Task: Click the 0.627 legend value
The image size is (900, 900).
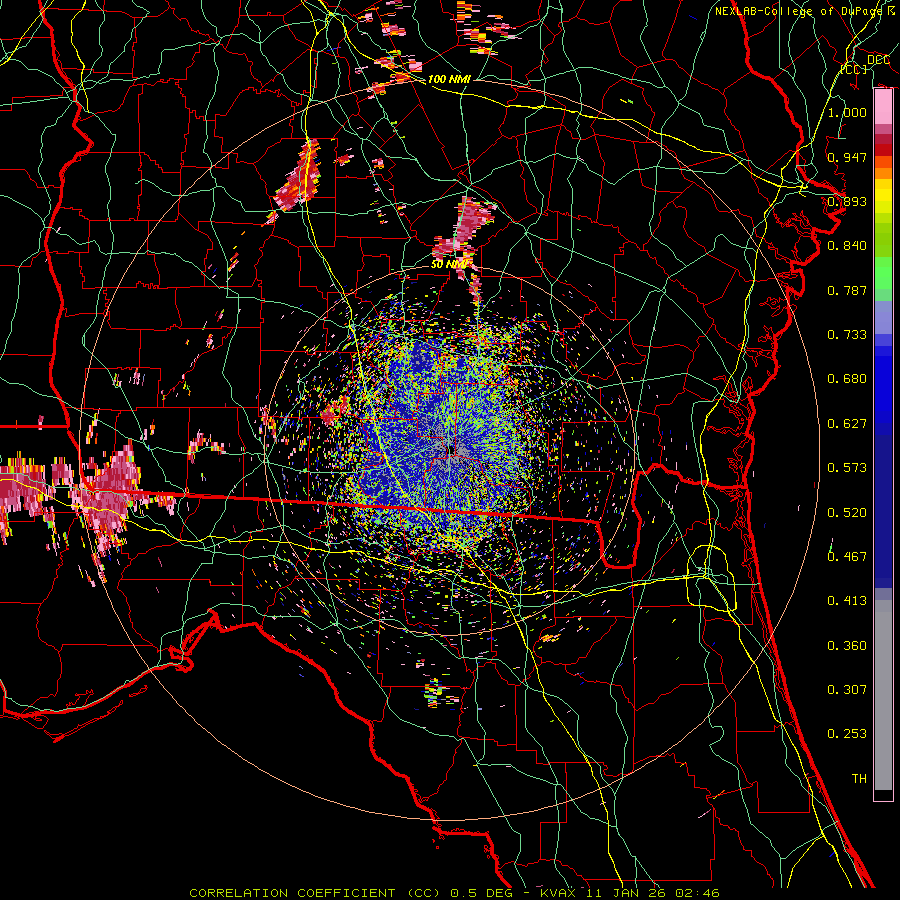Action: (847, 424)
